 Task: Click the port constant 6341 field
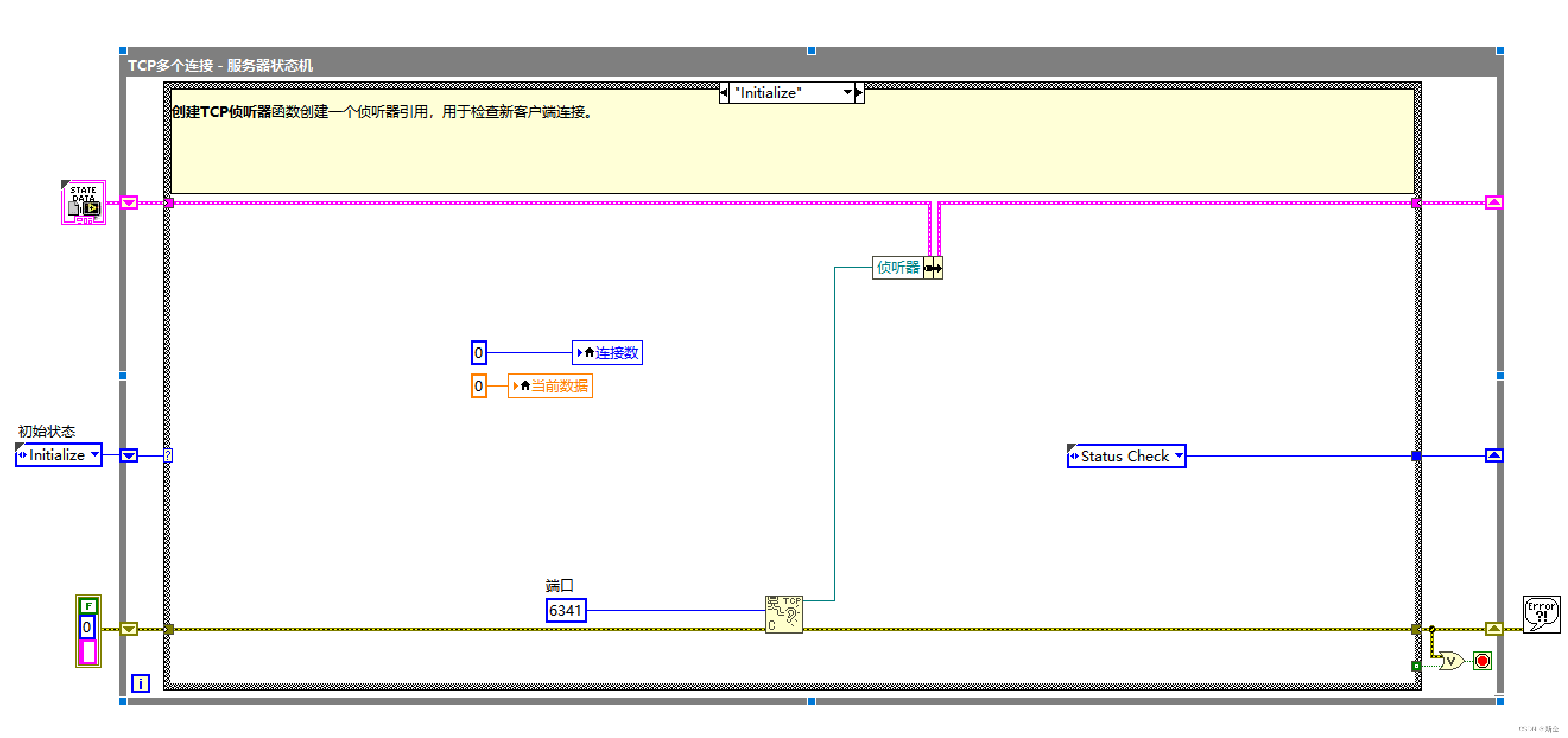(565, 610)
